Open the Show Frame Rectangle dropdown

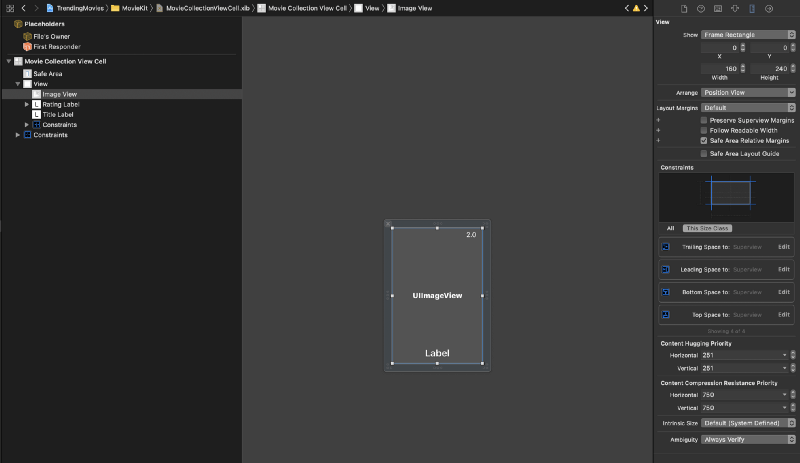[747, 34]
